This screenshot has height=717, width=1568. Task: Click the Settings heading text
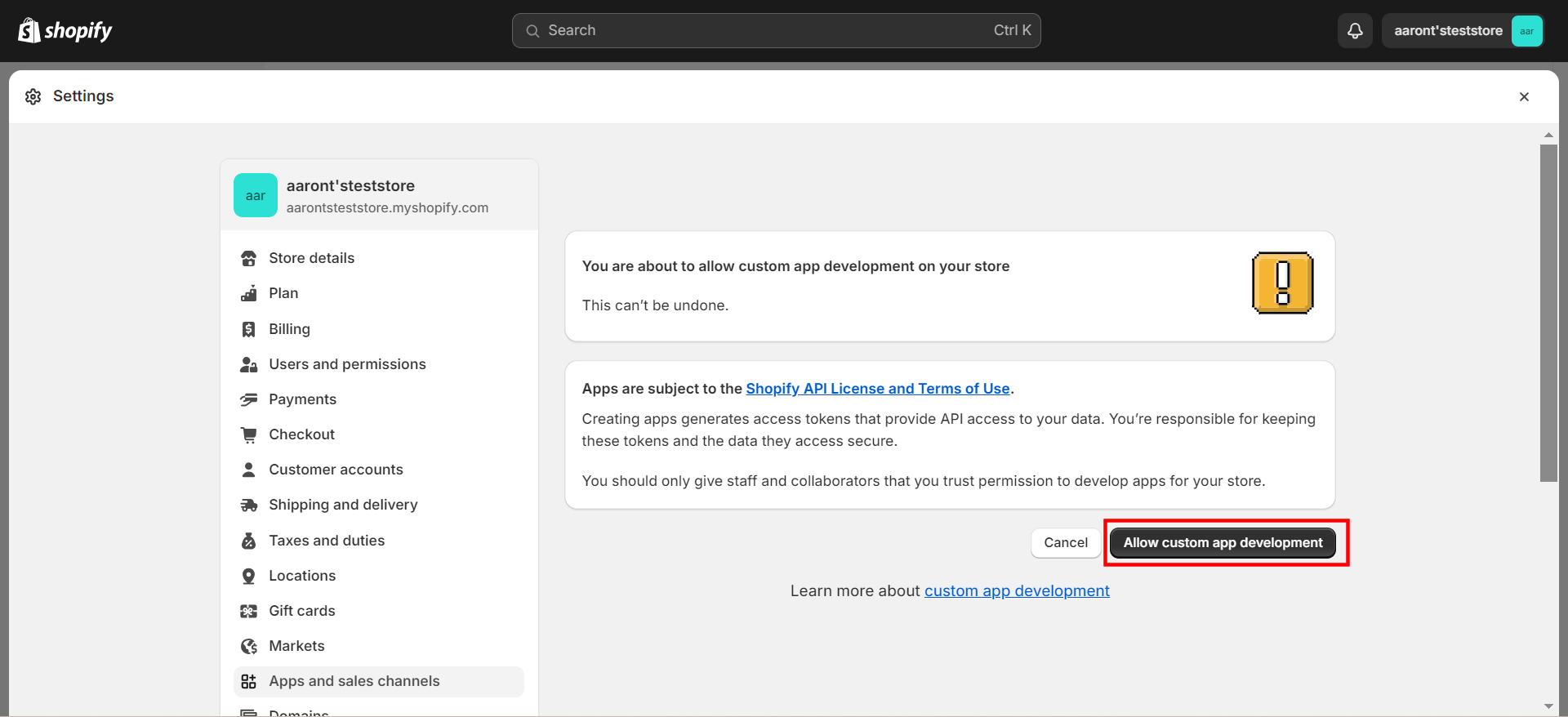[x=83, y=96]
